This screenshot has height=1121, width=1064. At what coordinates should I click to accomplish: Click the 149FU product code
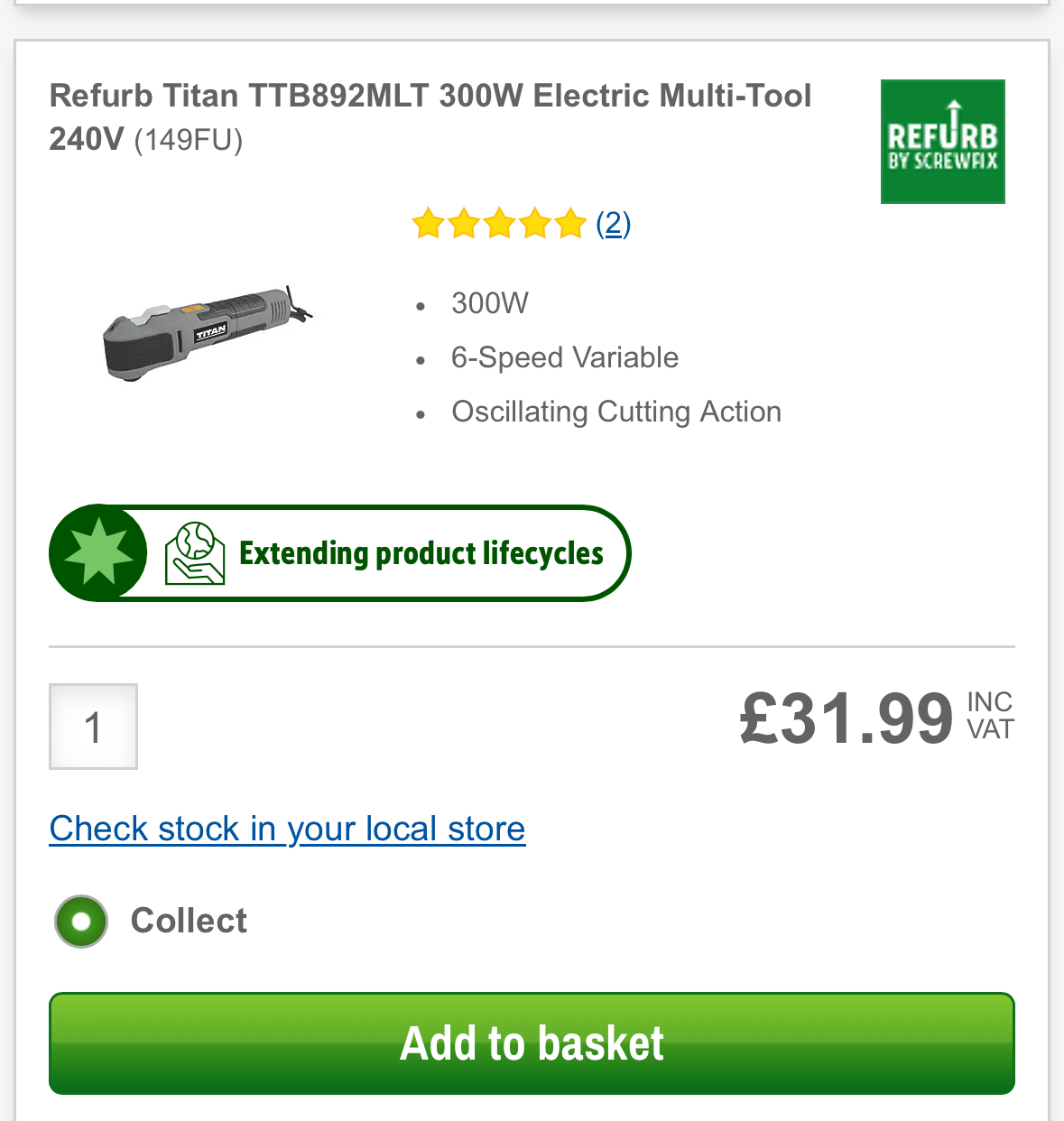coord(189,140)
